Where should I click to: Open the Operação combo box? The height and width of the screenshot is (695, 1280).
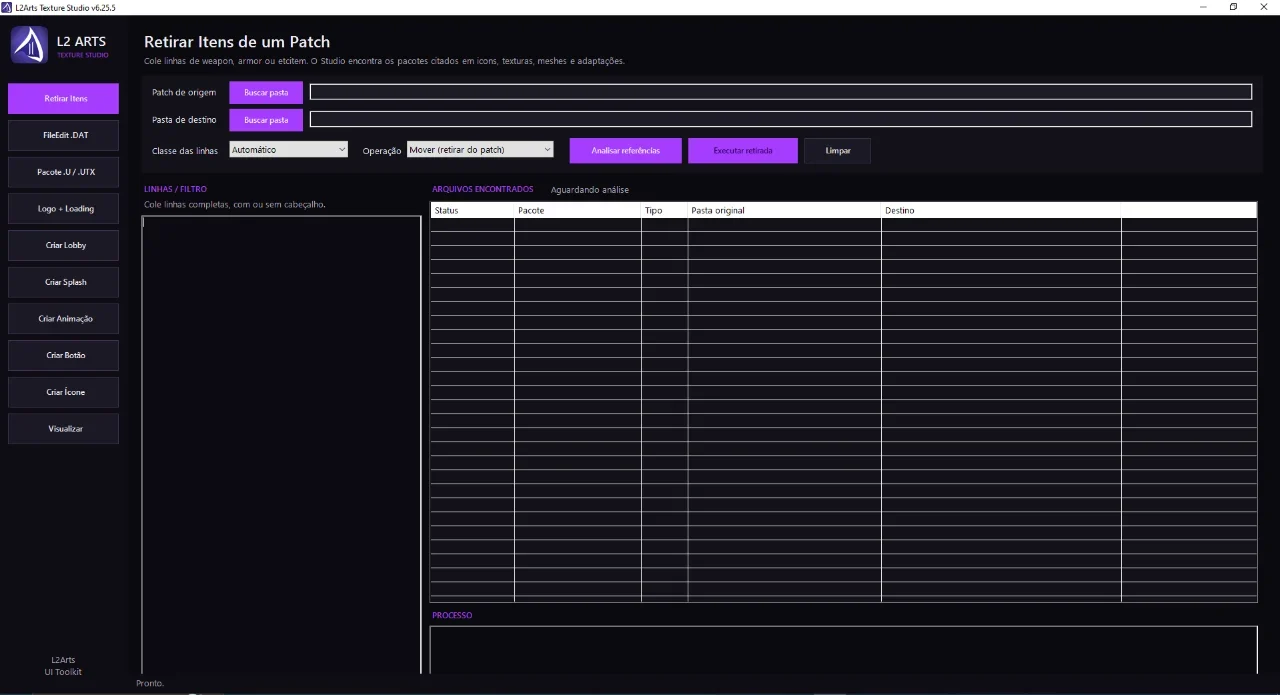(480, 149)
